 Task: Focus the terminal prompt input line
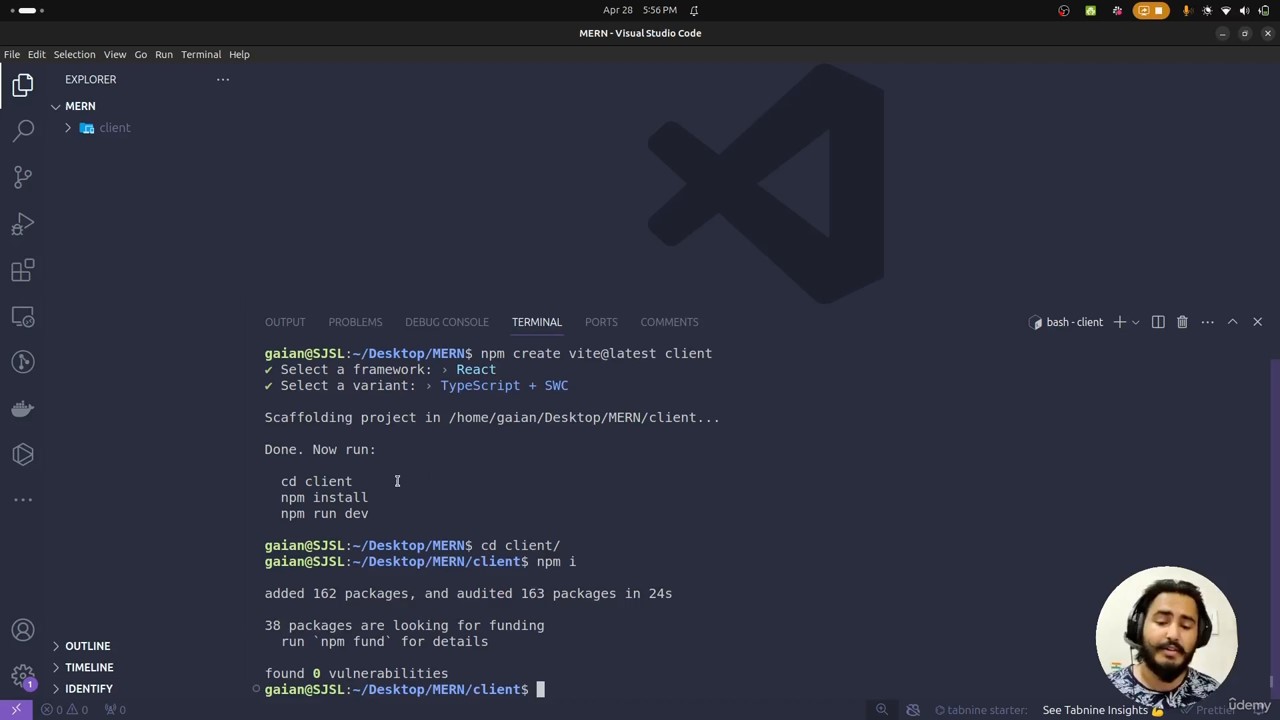[x=540, y=689]
